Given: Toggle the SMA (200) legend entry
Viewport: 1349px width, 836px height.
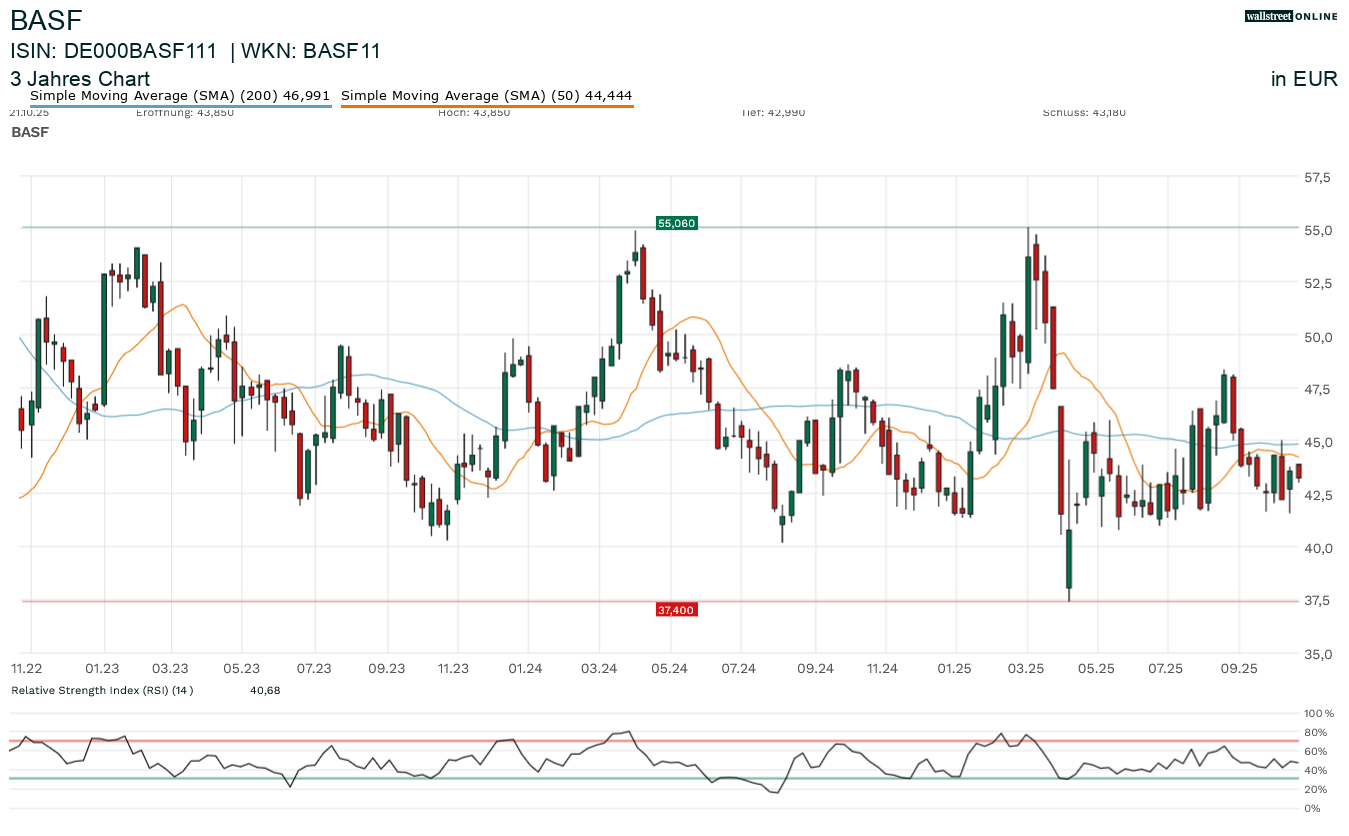Looking at the screenshot, I should click(x=180, y=96).
